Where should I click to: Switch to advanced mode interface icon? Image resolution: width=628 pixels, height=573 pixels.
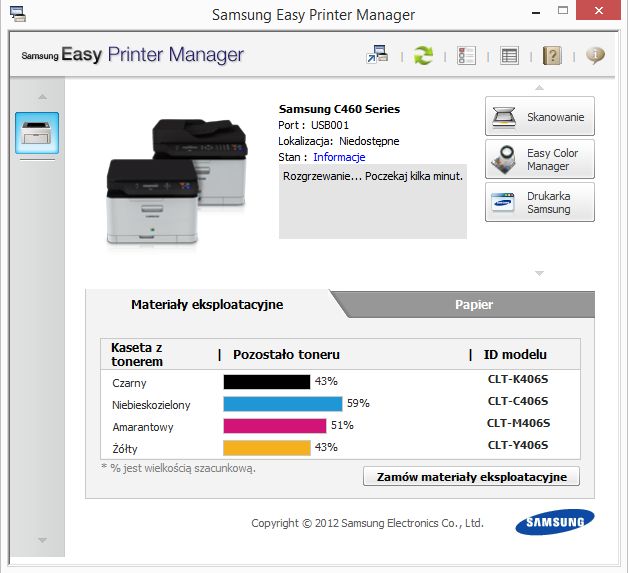pyautogui.click(x=377, y=55)
